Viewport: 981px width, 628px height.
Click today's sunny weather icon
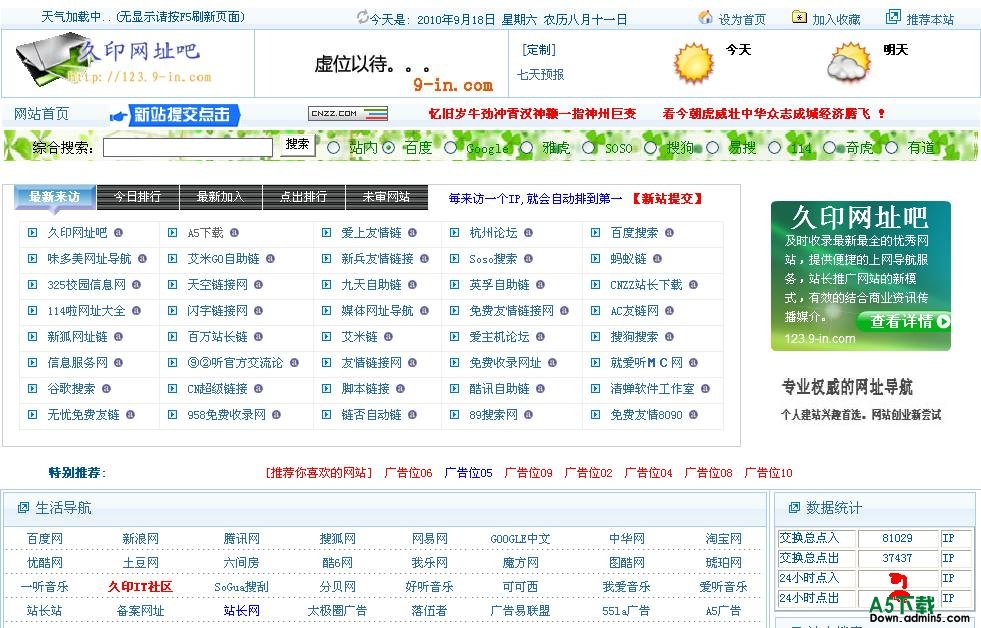tap(693, 63)
